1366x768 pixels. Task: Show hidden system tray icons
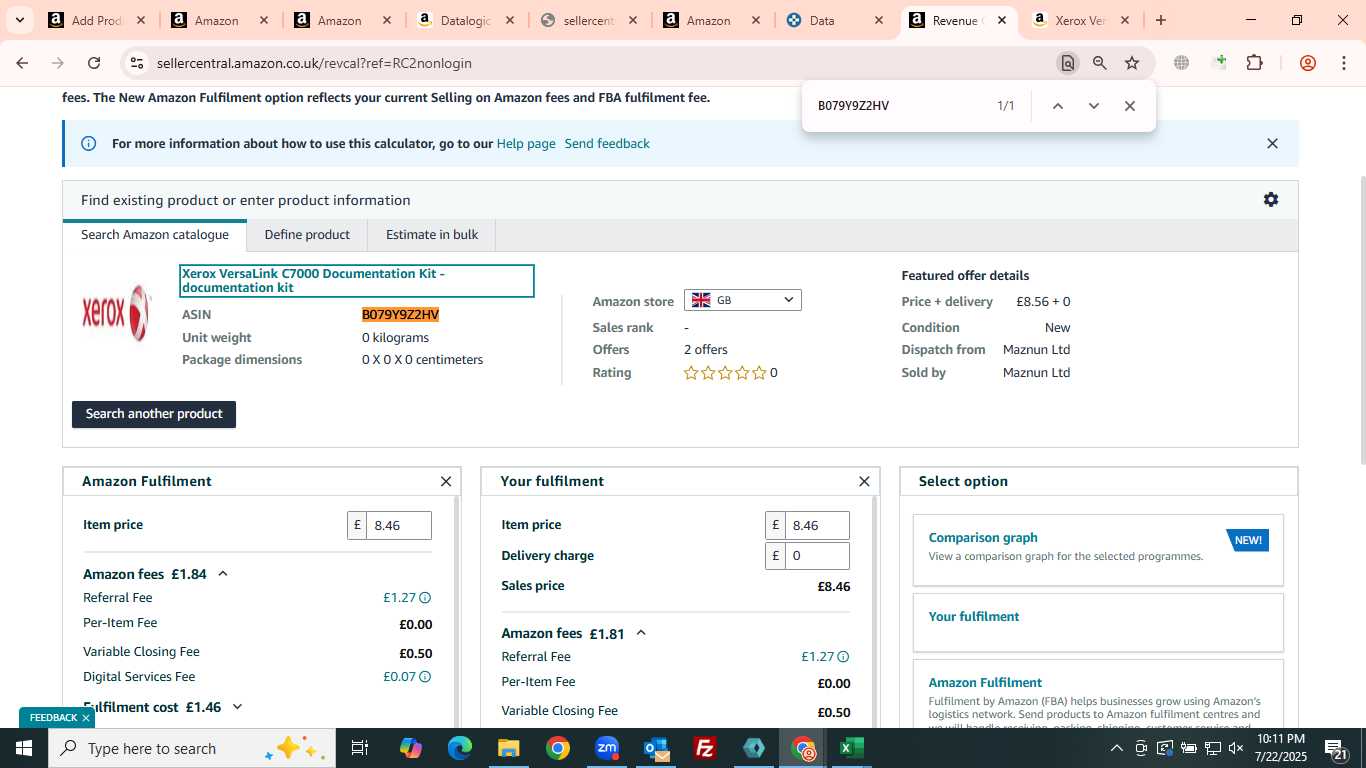1116,748
